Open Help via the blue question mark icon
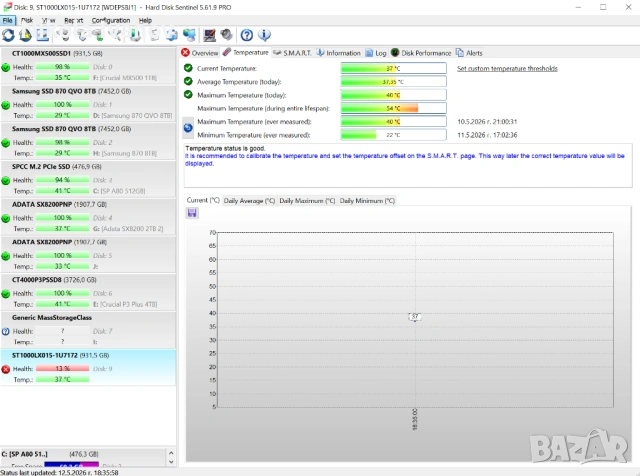 pos(247,35)
